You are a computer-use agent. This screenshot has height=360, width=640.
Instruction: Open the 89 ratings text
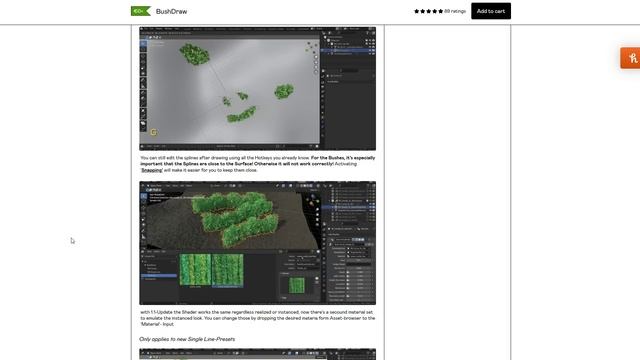pos(455,11)
